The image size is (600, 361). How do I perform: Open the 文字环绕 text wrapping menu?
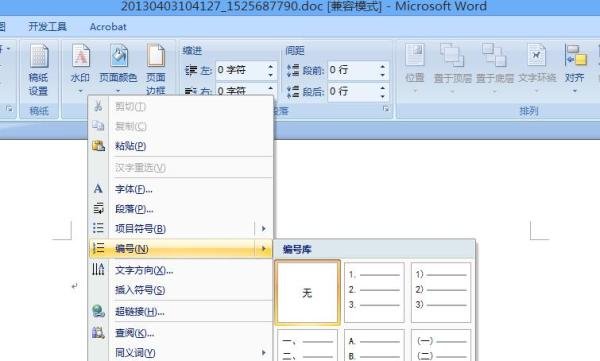537,68
